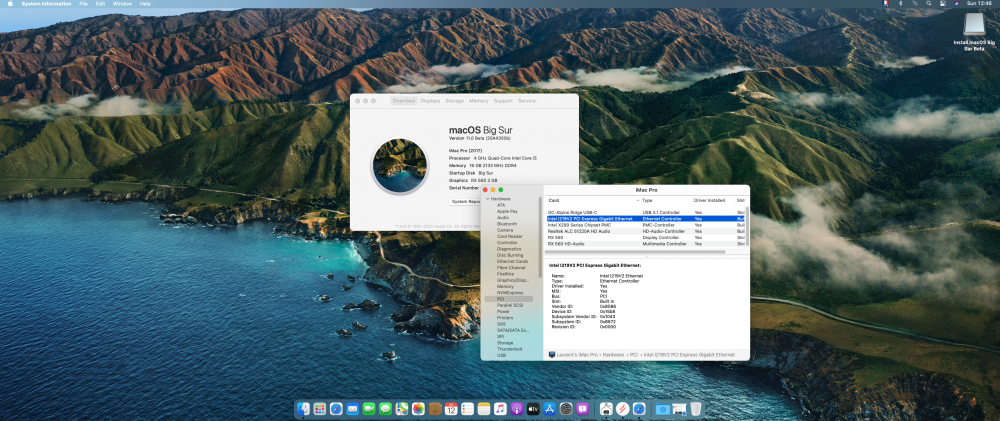The width and height of the screenshot is (1000, 421).
Task: Open System Information icon in dock
Action: pos(606,409)
